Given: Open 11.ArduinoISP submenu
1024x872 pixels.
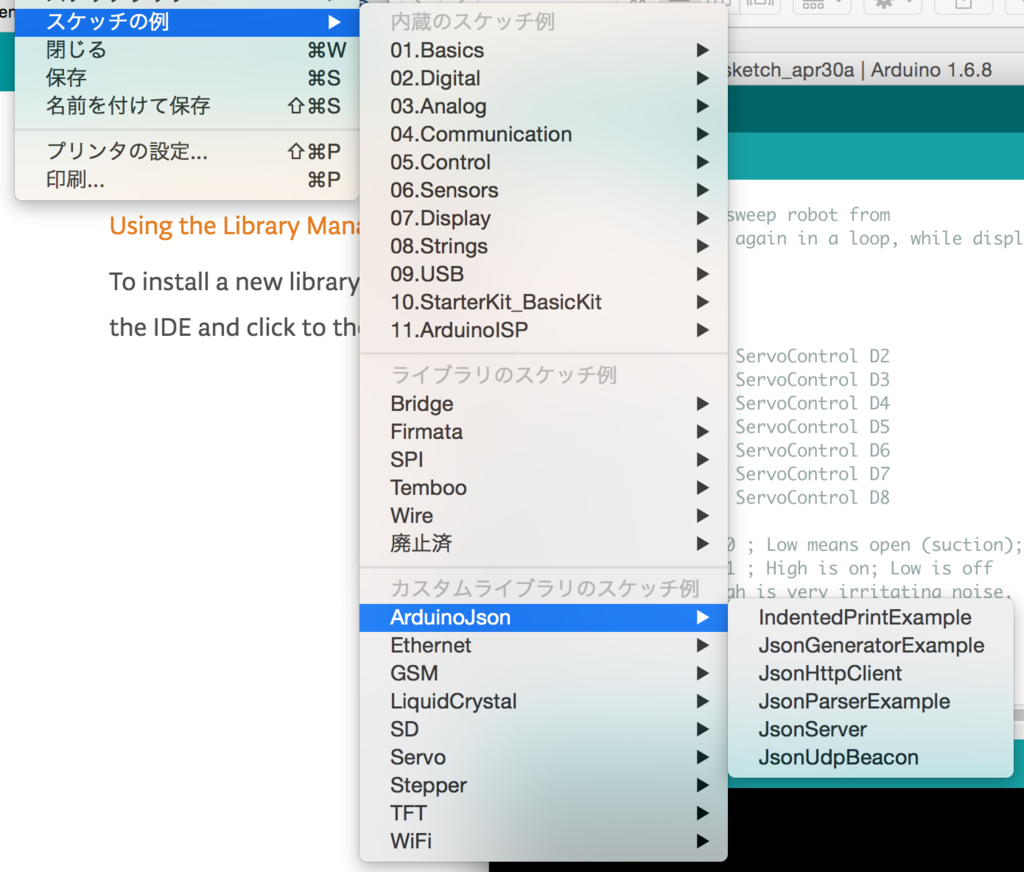Looking at the screenshot, I should click(543, 331).
